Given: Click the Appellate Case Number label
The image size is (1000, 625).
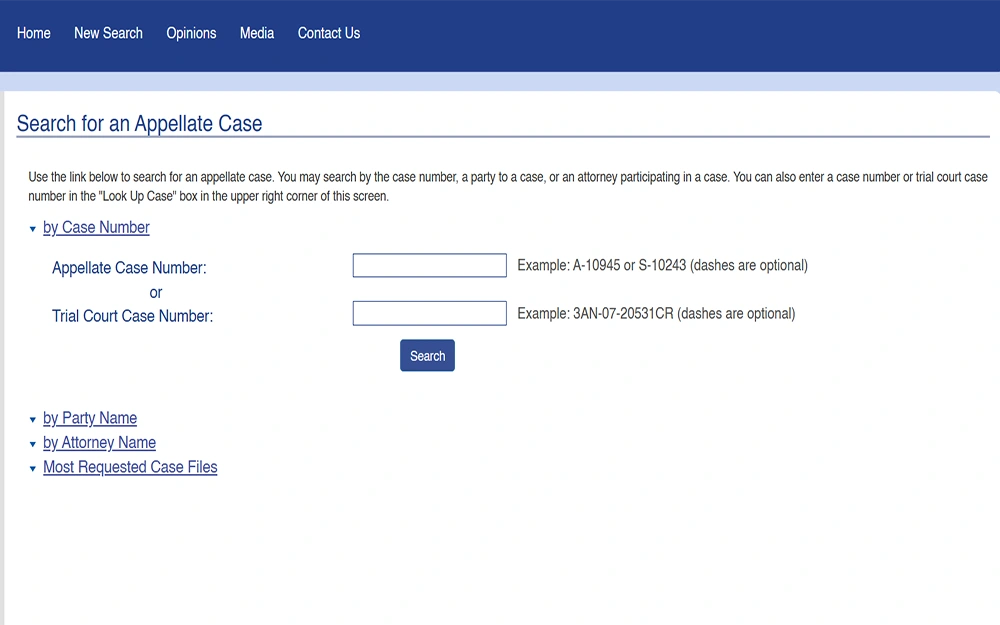Looking at the screenshot, I should point(129,268).
